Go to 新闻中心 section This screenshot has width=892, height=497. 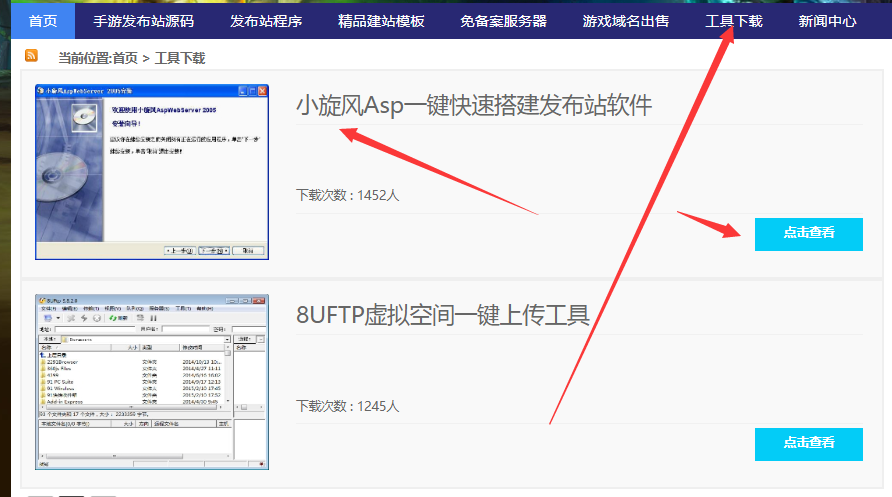tap(827, 22)
